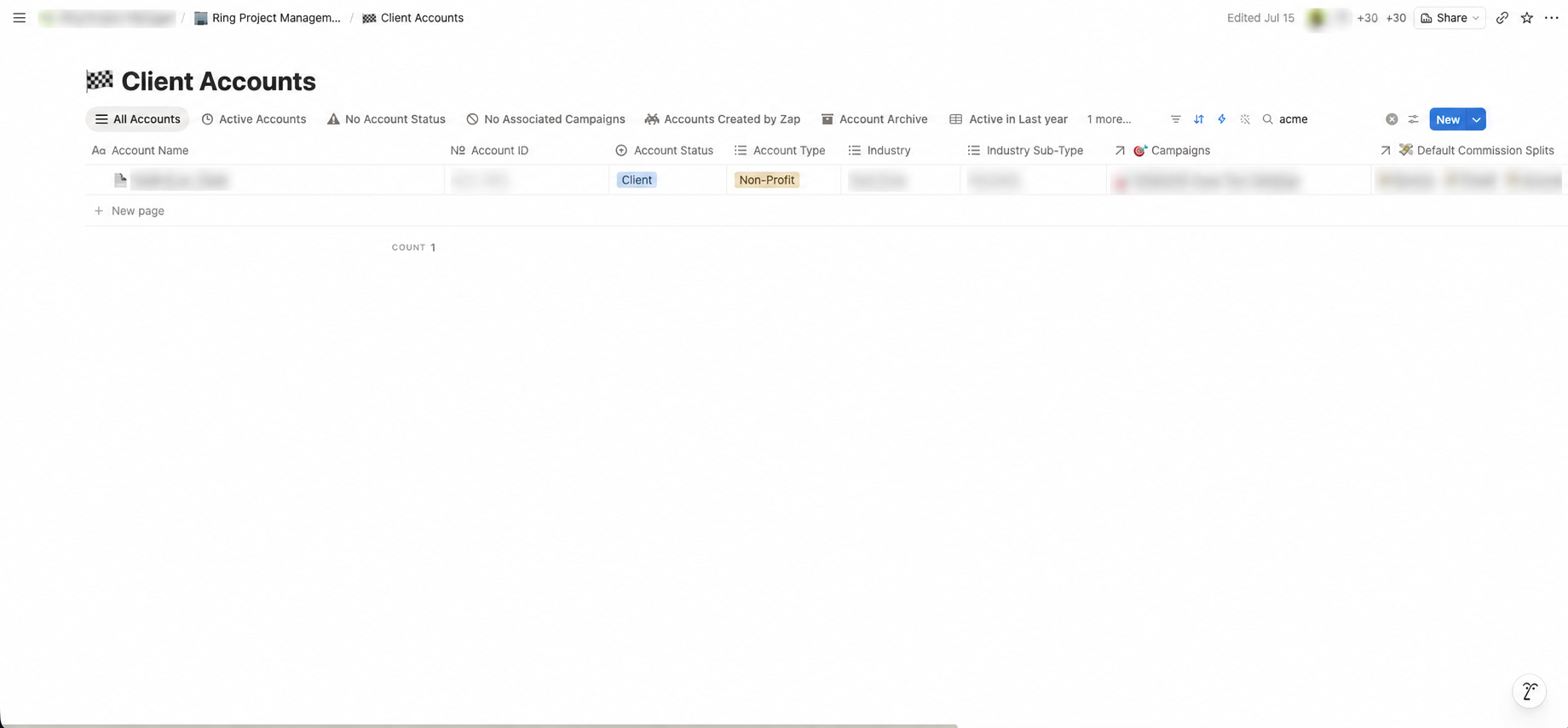This screenshot has width=1568, height=728.
Task: Click the lightning bolt automations icon
Action: point(1221,119)
